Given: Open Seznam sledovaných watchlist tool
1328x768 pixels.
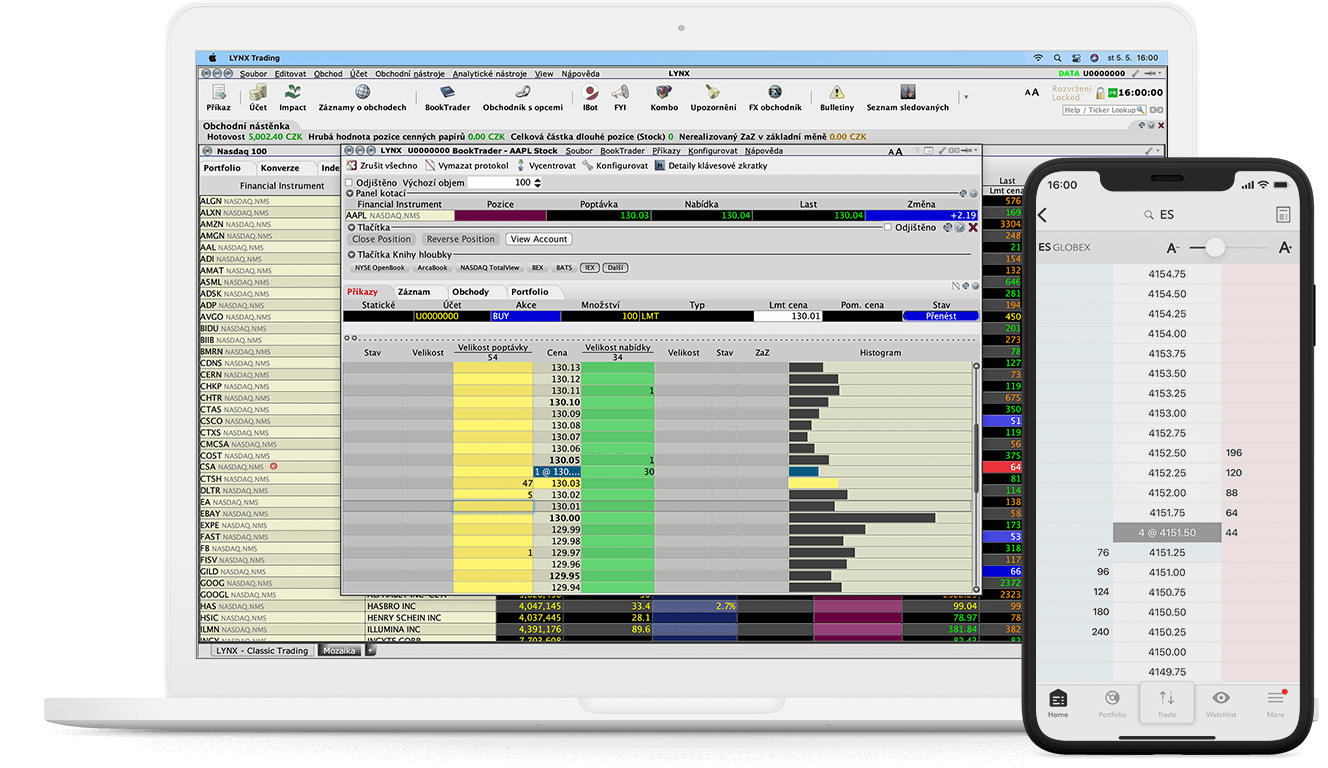Looking at the screenshot, I should (907, 97).
